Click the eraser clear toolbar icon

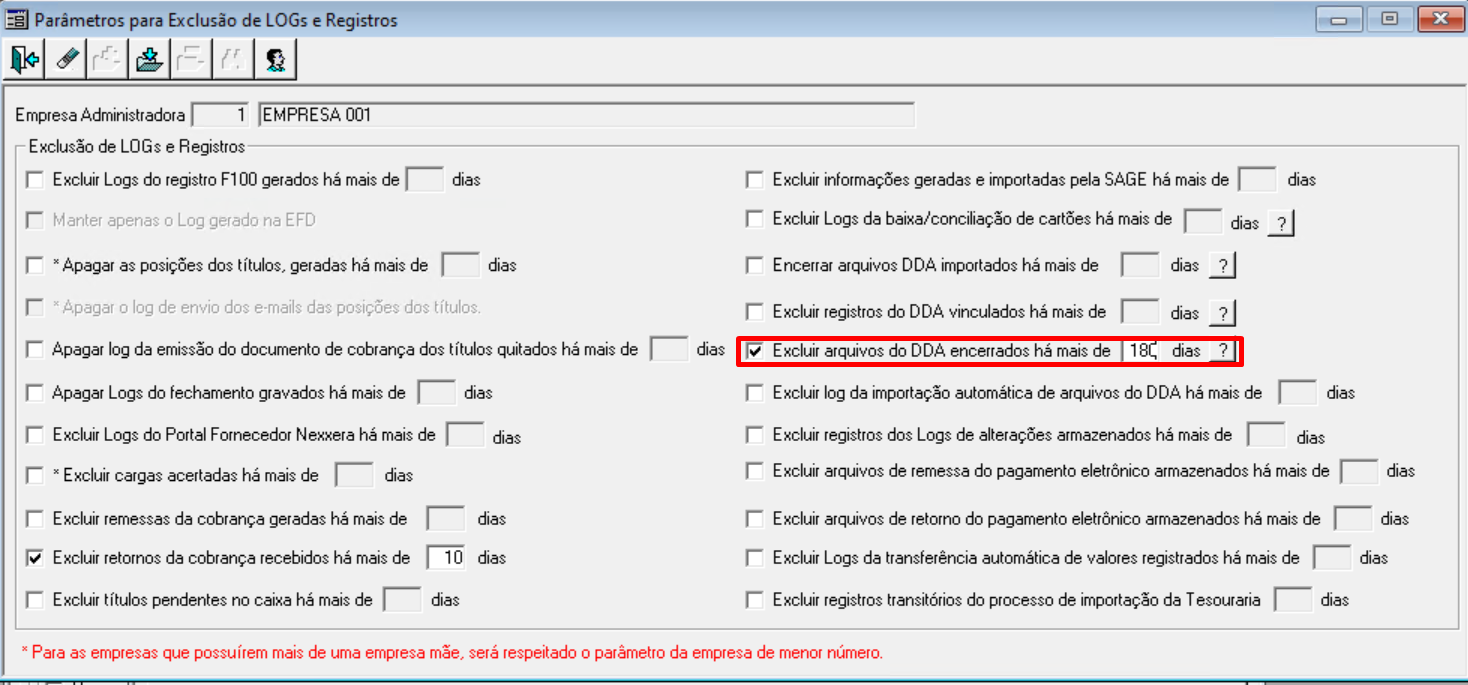click(66, 59)
